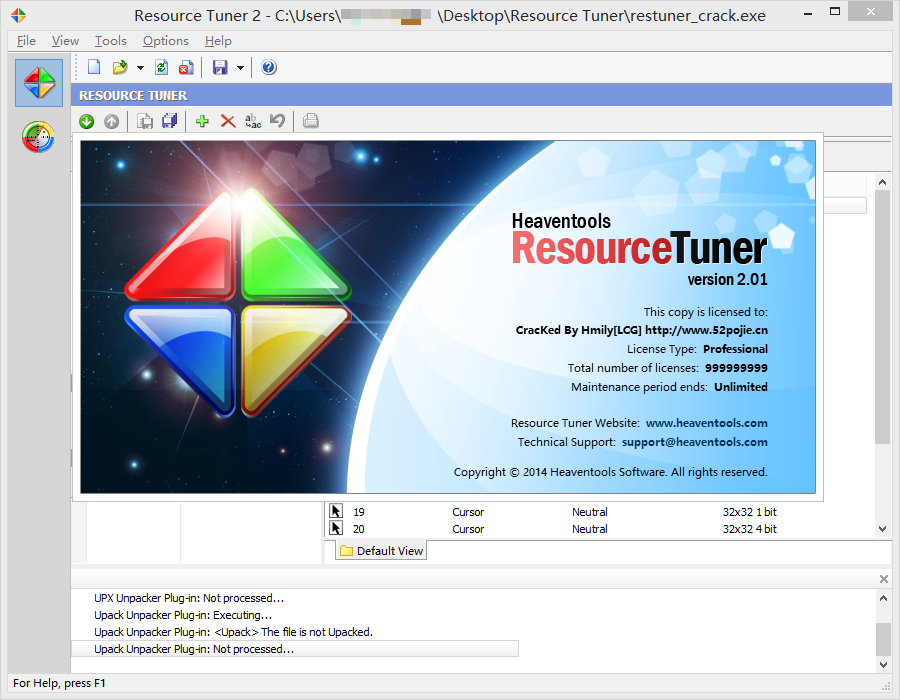Switch to the Default View tab
The image size is (900, 700).
[381, 551]
